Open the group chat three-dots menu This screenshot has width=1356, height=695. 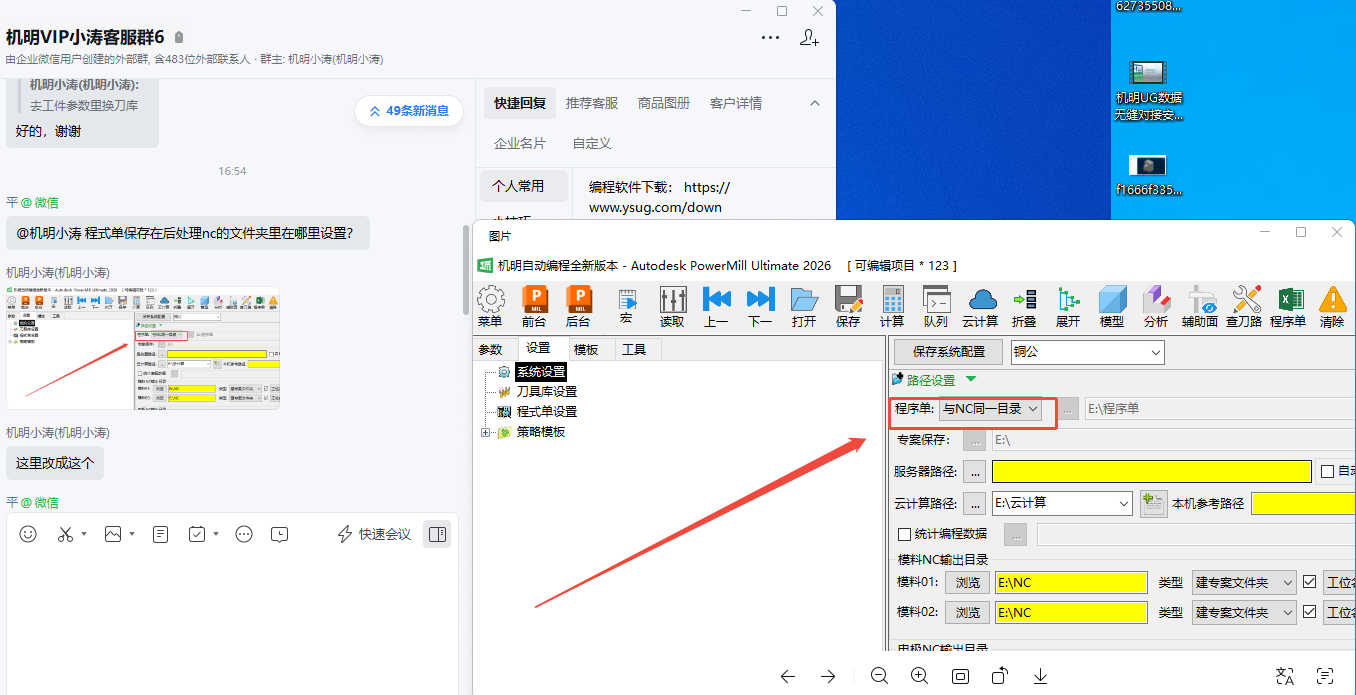770,38
